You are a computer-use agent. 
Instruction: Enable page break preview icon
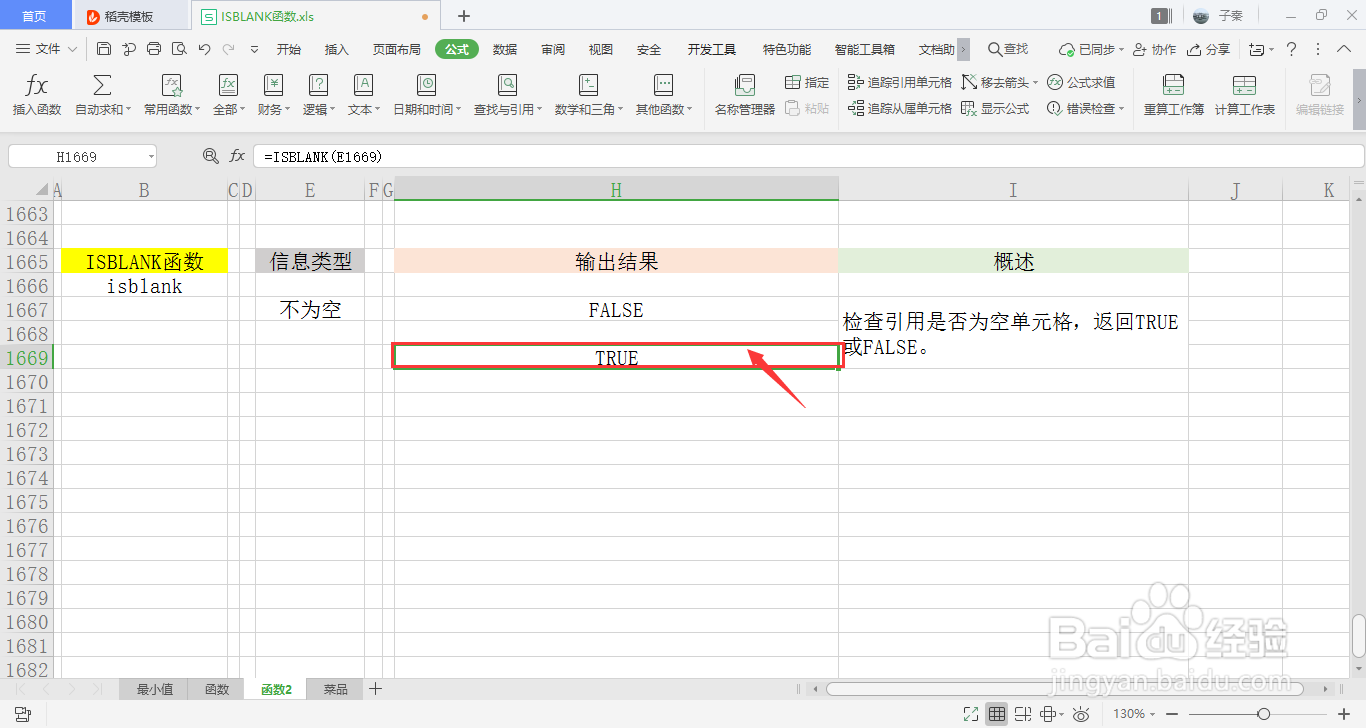click(x=1023, y=714)
